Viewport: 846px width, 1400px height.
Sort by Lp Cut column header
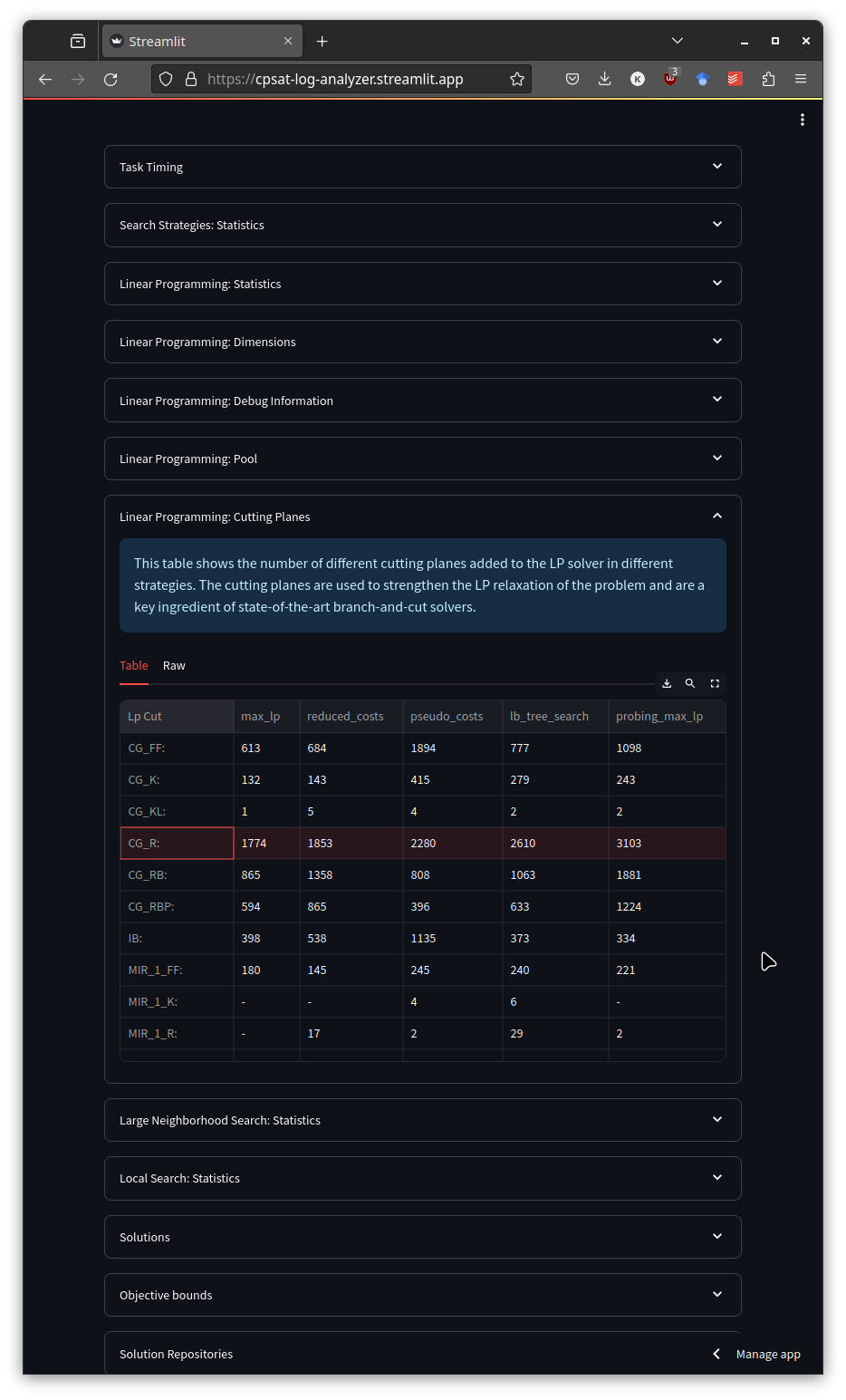177,716
